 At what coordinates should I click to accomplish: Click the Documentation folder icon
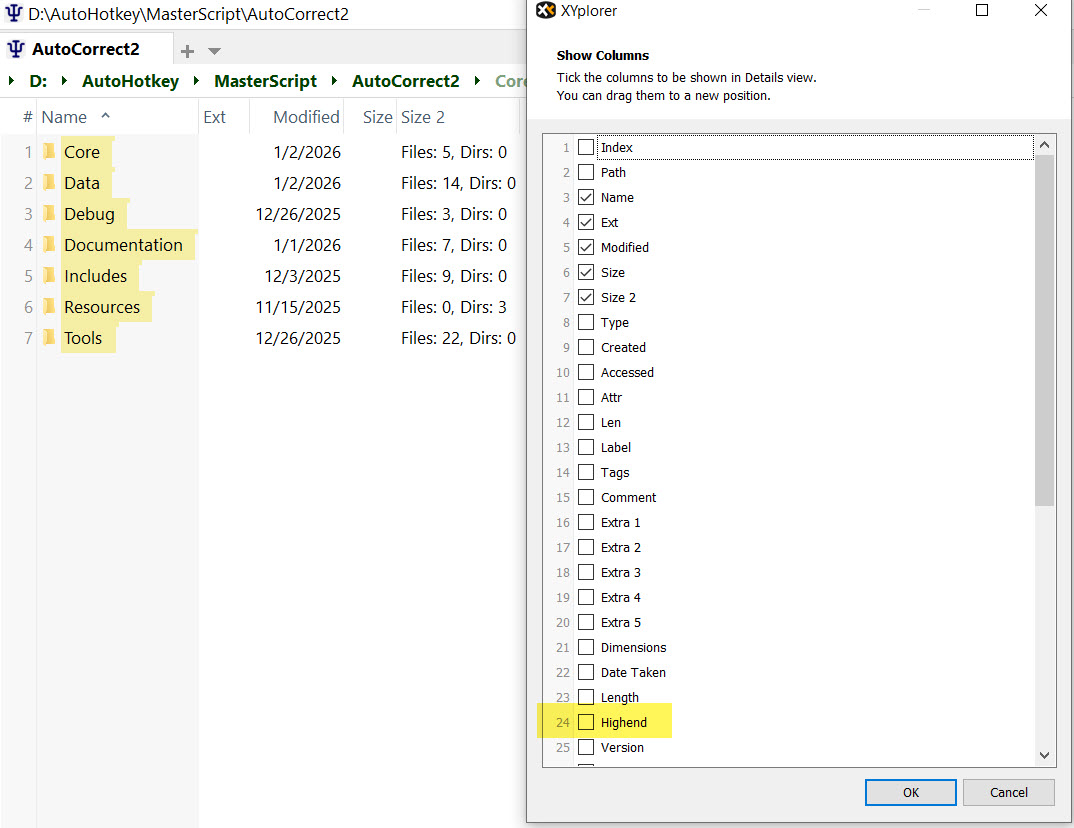[x=49, y=245]
